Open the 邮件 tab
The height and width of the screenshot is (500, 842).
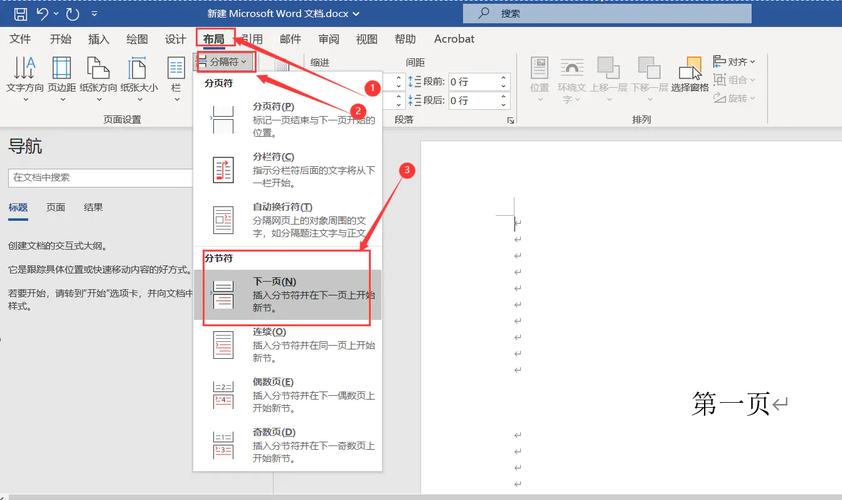pyautogui.click(x=291, y=39)
